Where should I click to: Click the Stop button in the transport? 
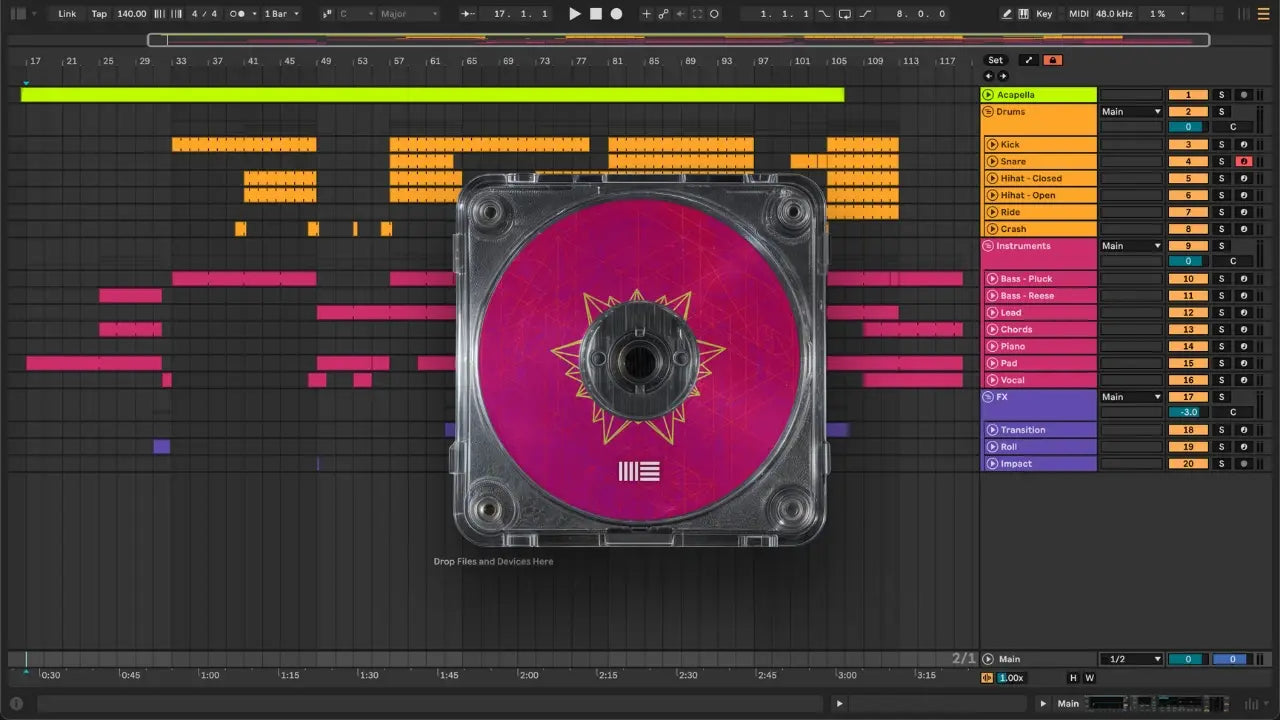tap(595, 14)
